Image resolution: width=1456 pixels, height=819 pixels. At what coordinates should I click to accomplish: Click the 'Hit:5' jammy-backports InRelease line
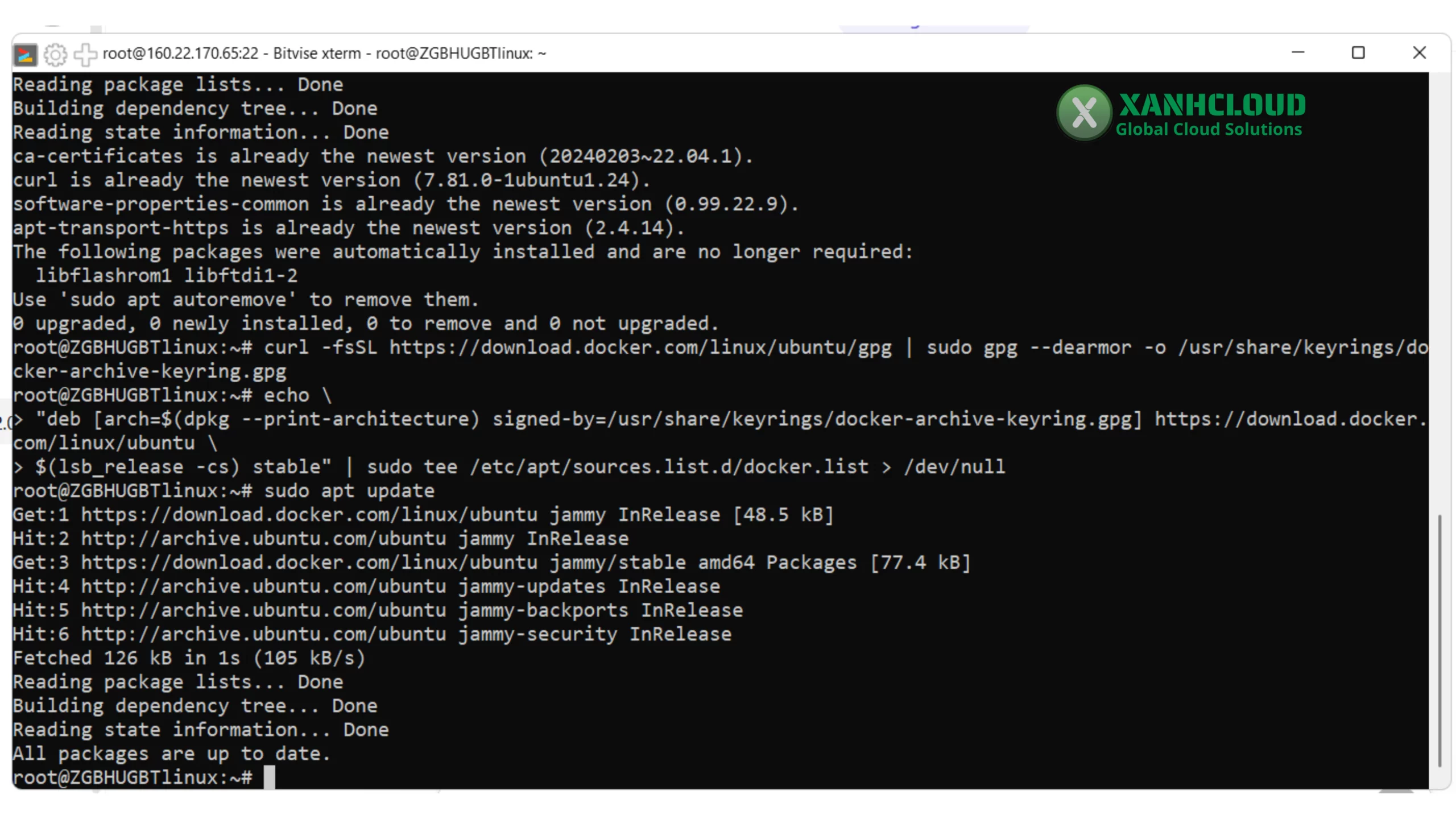point(378,610)
